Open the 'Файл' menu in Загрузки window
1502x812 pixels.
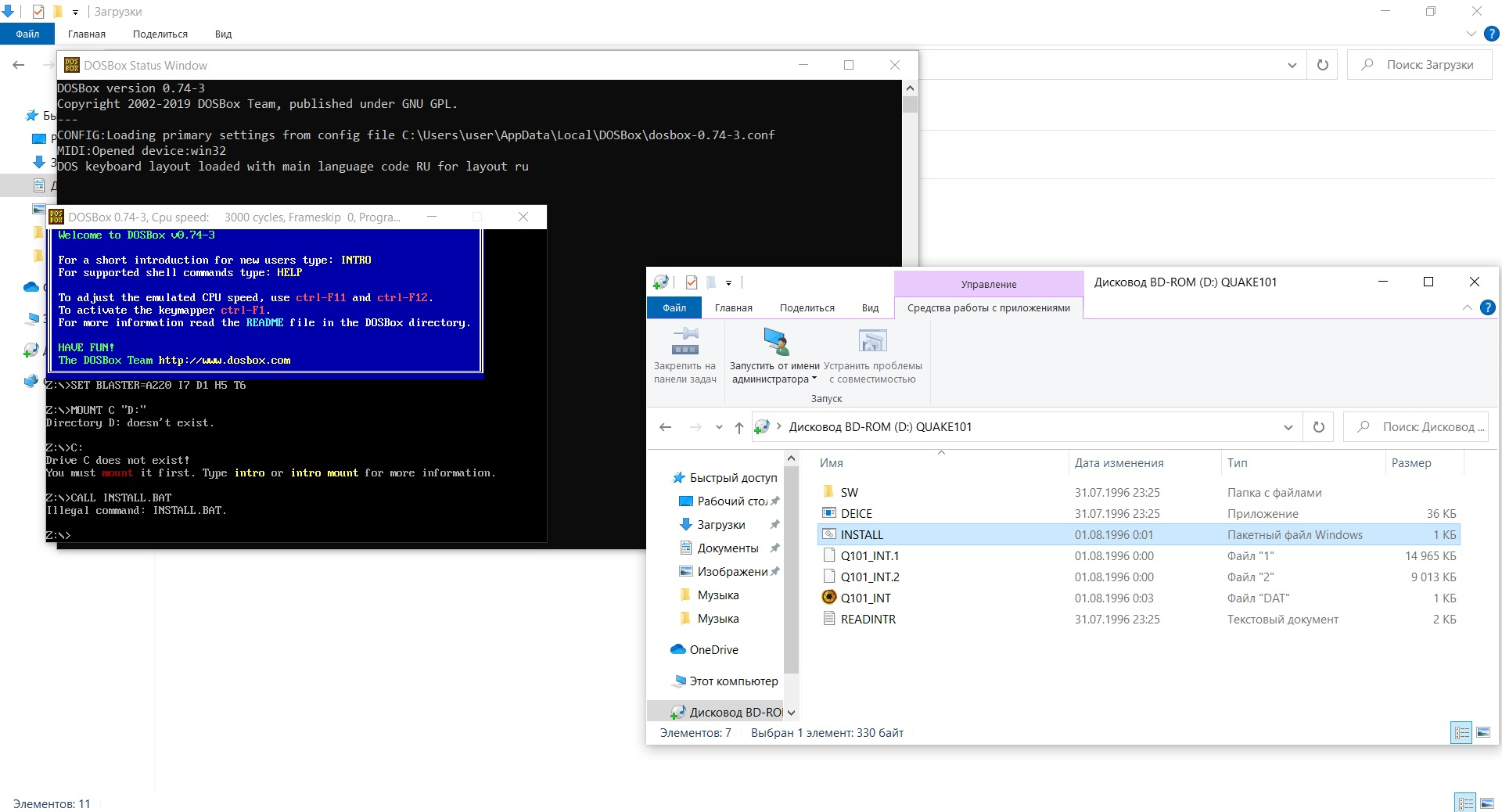point(27,34)
